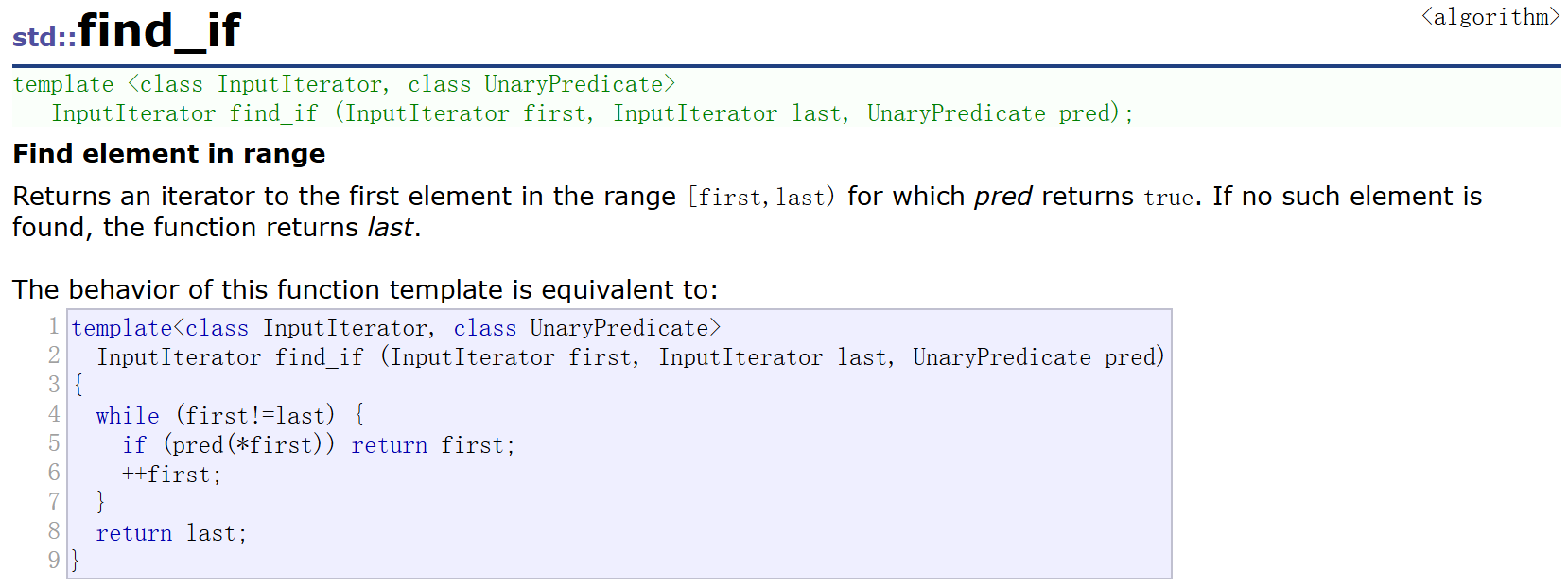Click the italic word 'pred' in the description
Image resolution: width=1568 pixels, height=588 pixels.
pyautogui.click(x=1002, y=197)
